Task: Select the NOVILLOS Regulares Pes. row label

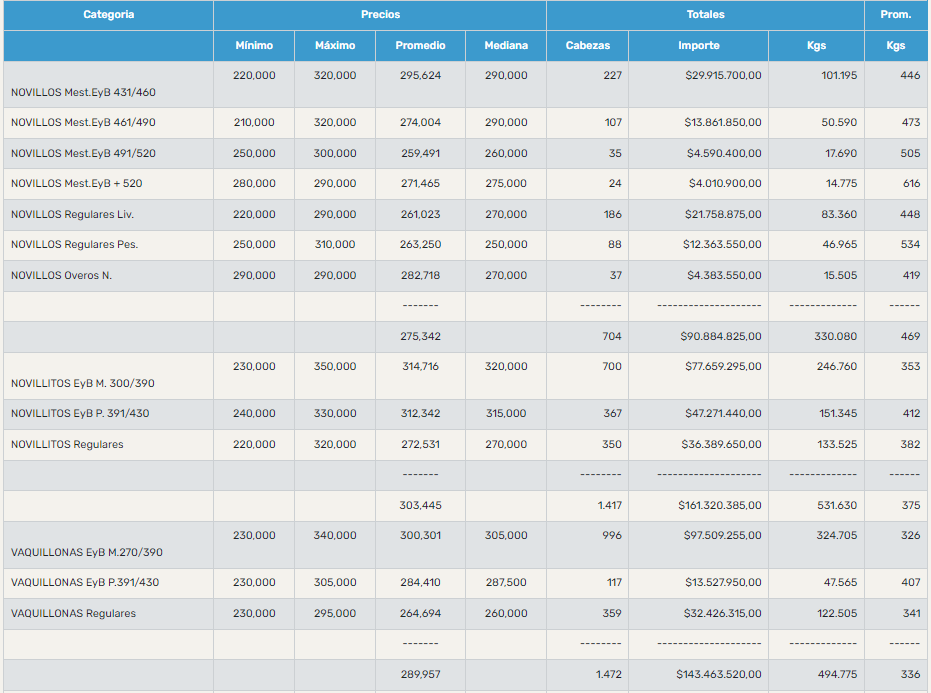Action: click(x=74, y=245)
